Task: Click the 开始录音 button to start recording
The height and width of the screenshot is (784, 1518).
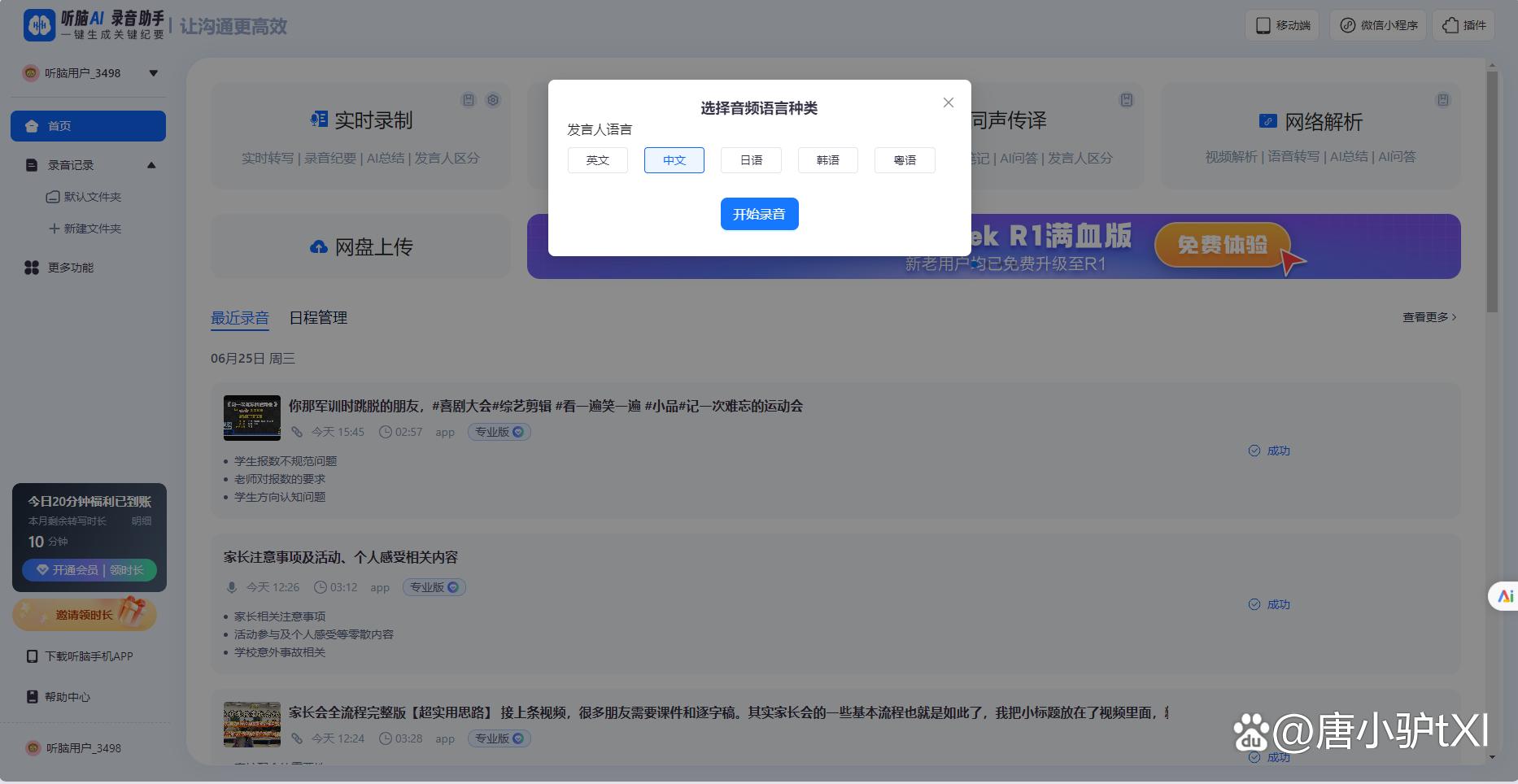Action: click(x=759, y=213)
